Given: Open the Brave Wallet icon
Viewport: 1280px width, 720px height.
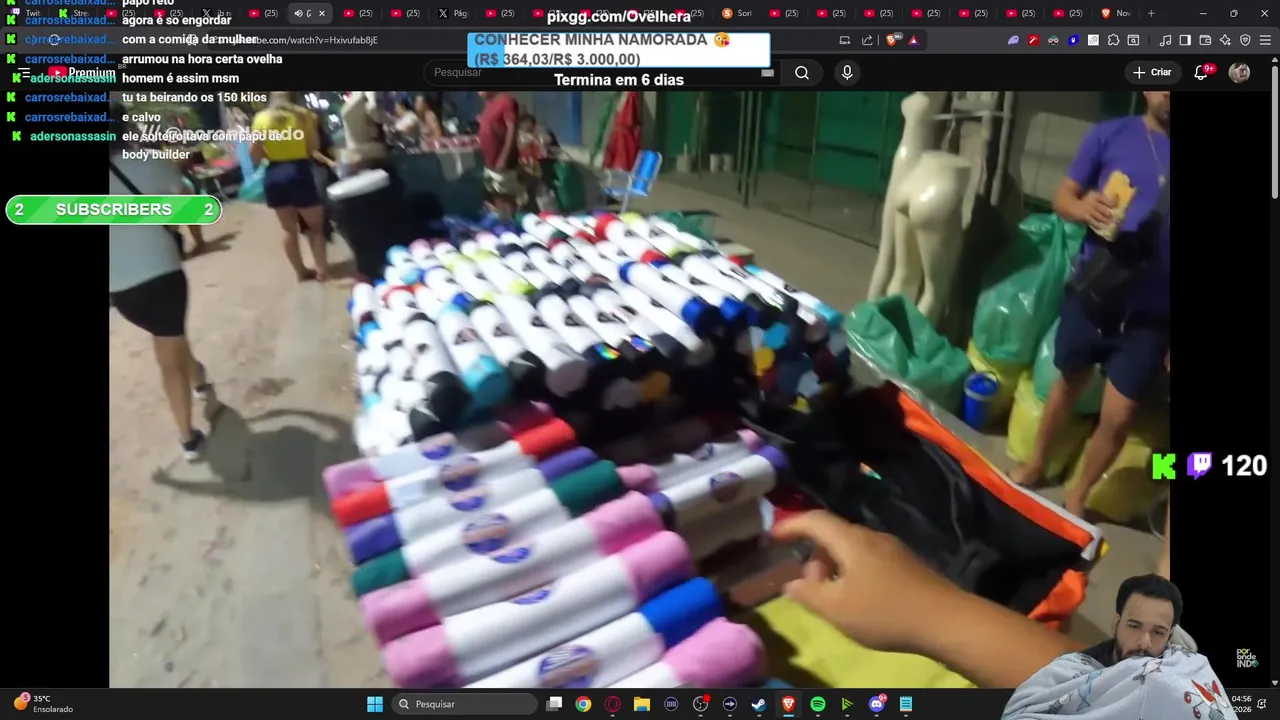Looking at the screenshot, I should point(1205,40).
